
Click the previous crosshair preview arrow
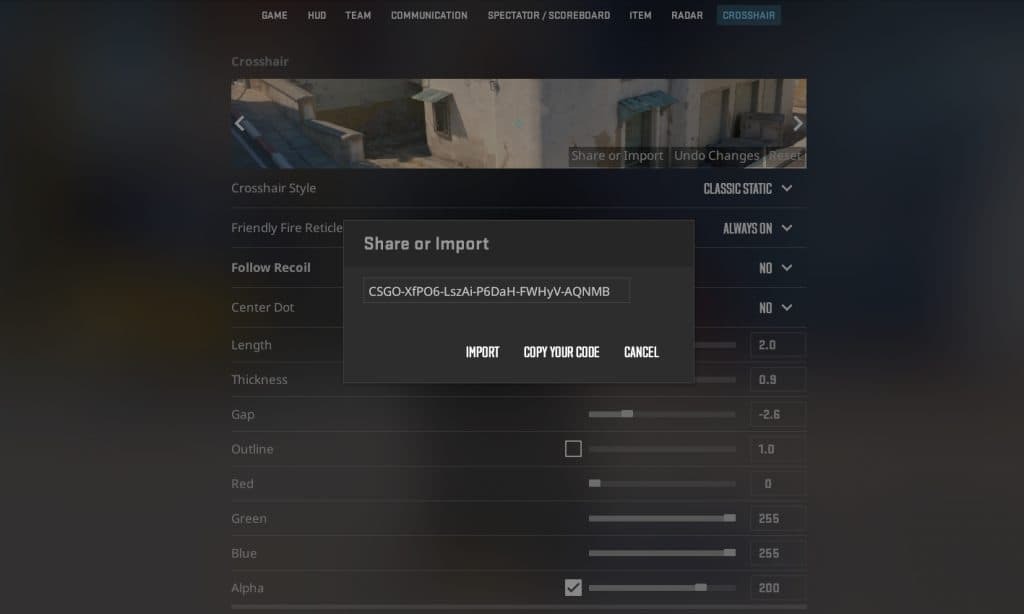(239, 123)
